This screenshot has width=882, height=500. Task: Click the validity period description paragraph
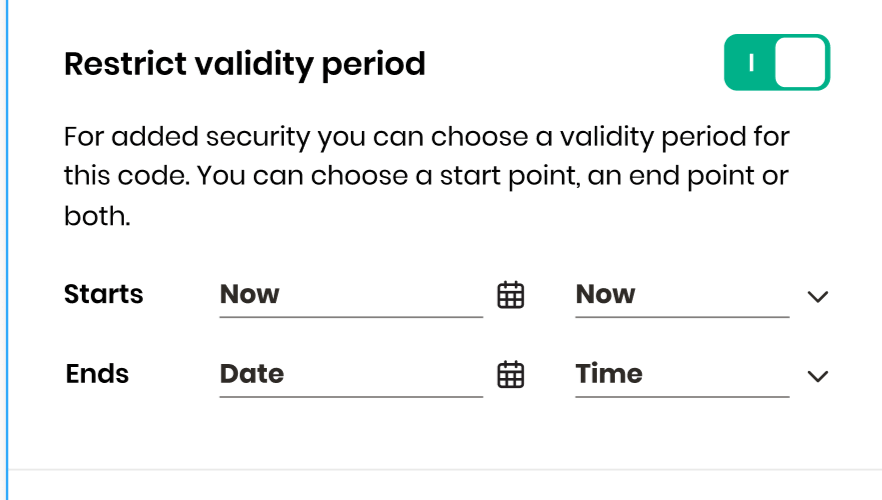click(x=427, y=176)
